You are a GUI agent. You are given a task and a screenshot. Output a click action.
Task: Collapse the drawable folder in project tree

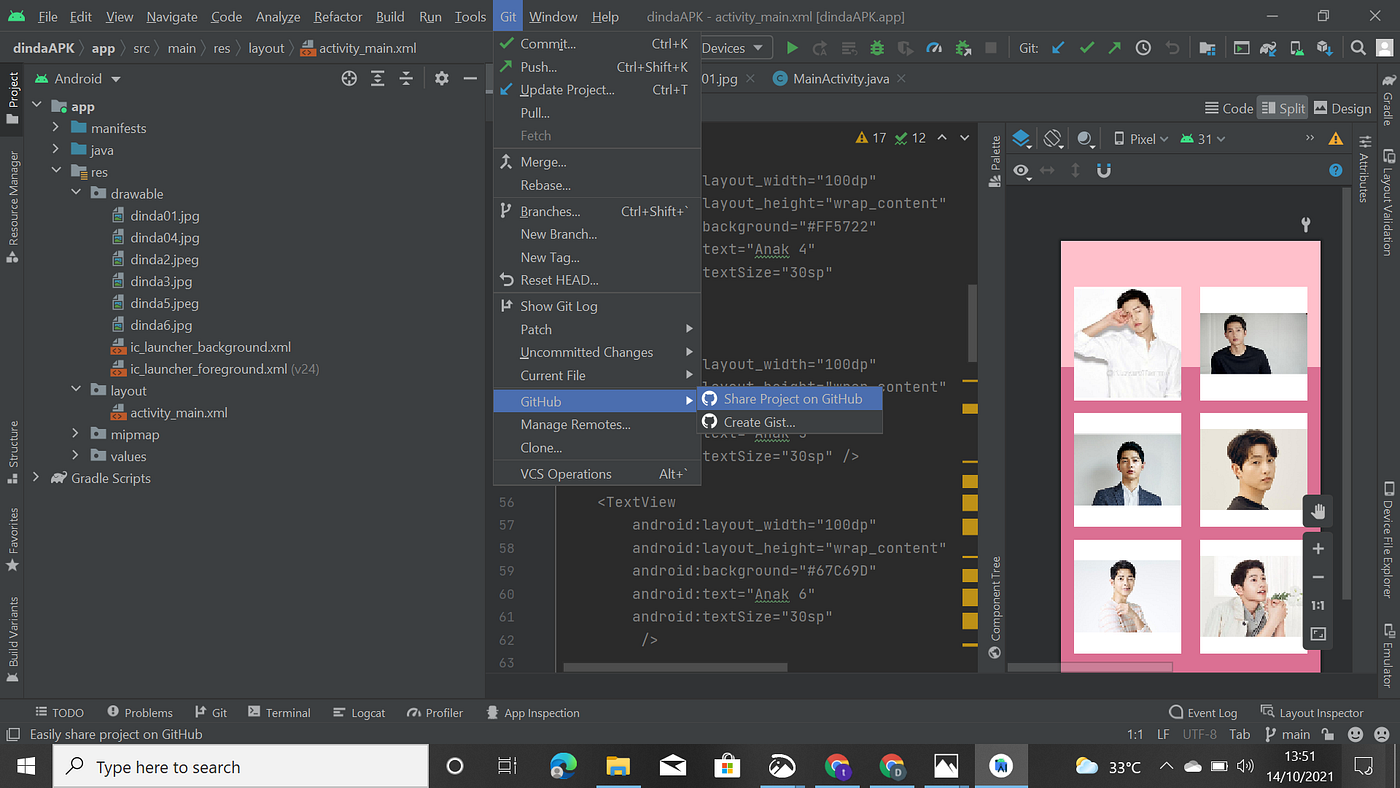tap(76, 193)
